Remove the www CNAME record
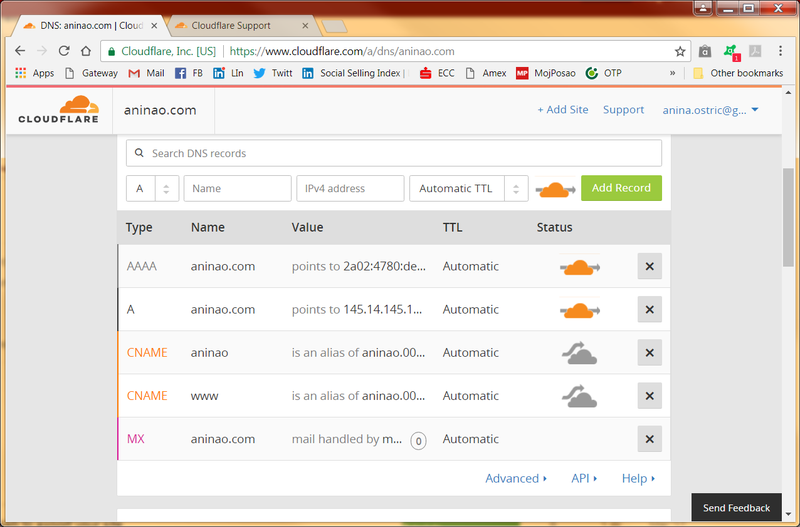The width and height of the screenshot is (800, 527). [x=649, y=396]
